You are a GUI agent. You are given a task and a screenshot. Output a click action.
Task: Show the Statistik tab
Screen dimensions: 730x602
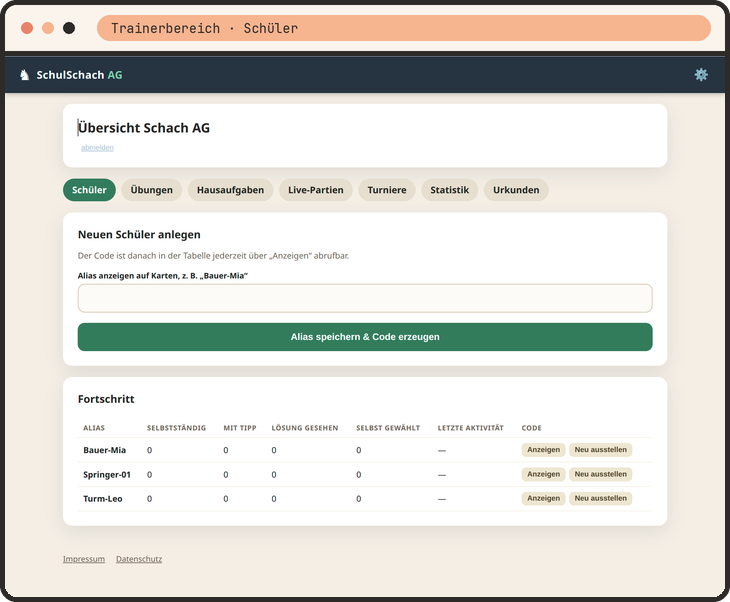[x=449, y=190]
